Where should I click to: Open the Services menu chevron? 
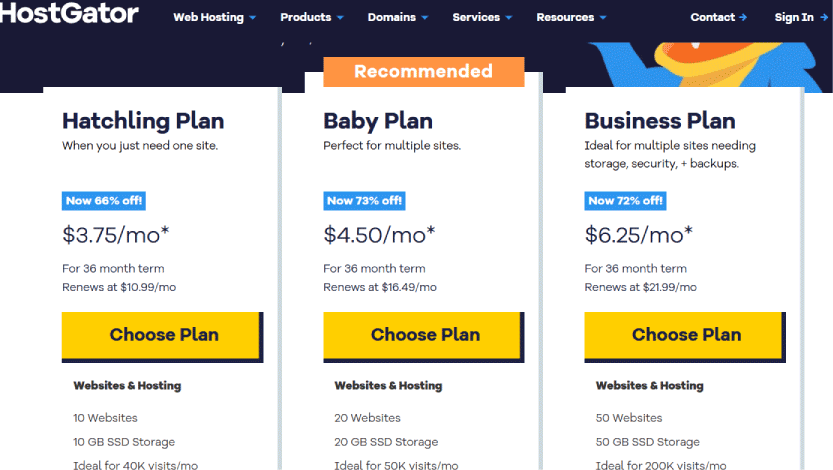point(508,18)
